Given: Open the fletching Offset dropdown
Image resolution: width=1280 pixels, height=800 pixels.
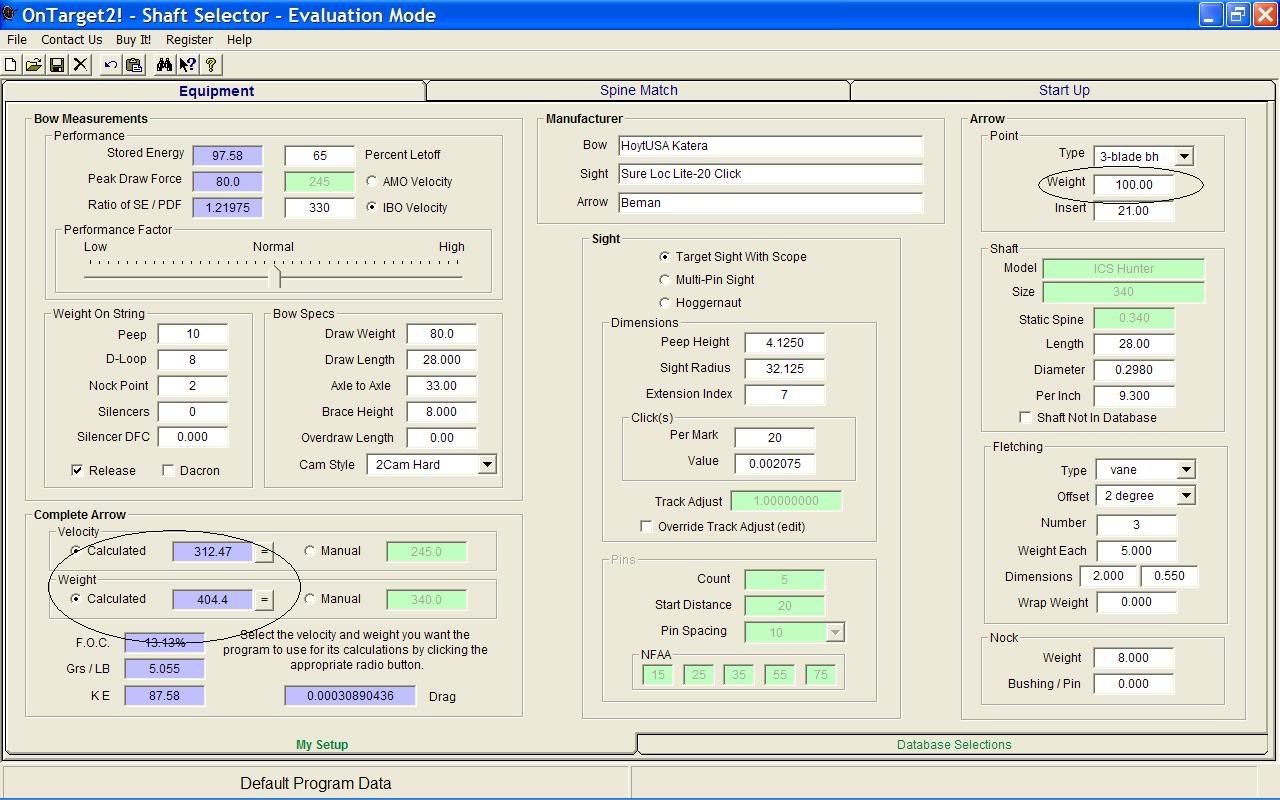Looking at the screenshot, I should coord(1185,496).
